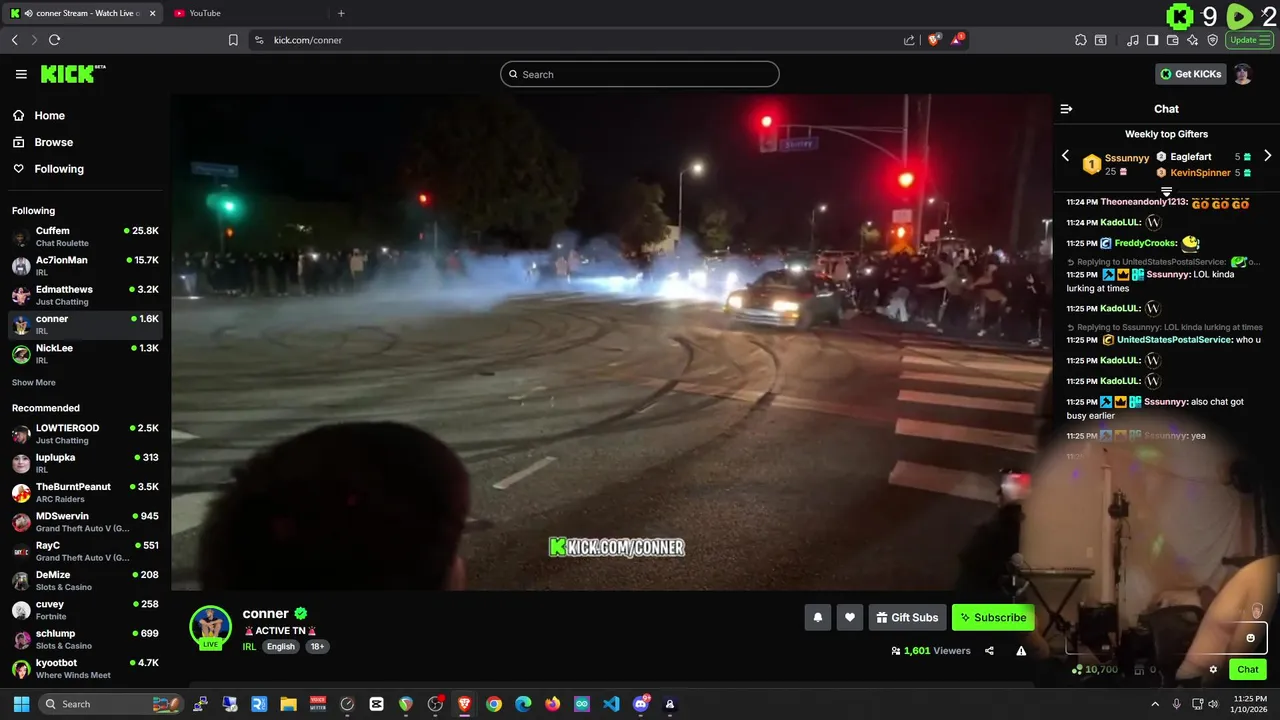Go to previous gifters with left arrow
The width and height of the screenshot is (1280, 720).
(1065, 156)
